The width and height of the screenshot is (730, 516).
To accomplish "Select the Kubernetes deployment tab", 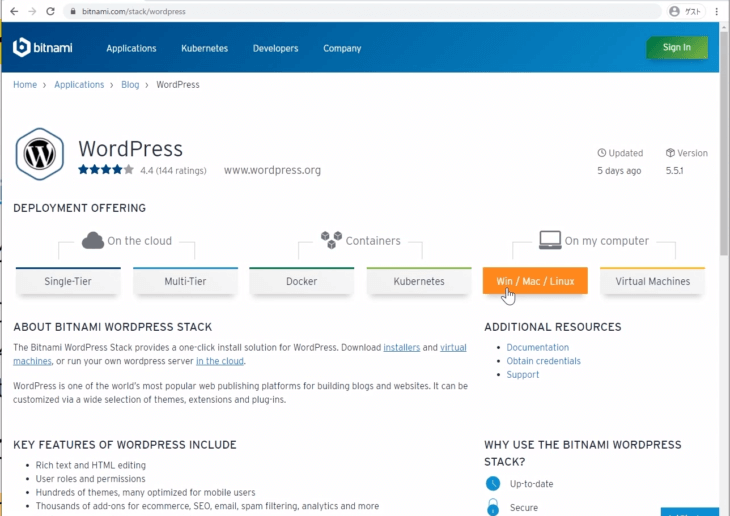I will 419,281.
